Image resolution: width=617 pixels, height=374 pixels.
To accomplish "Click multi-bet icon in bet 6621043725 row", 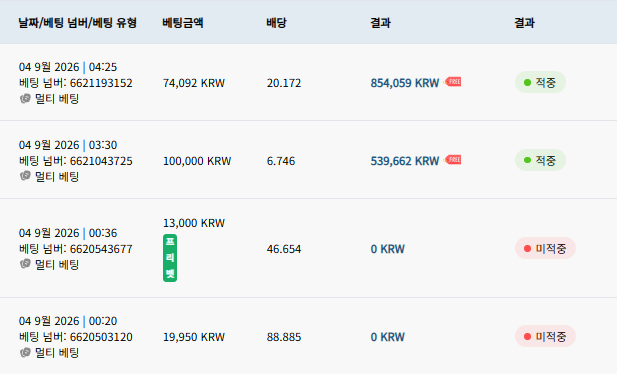I will tap(25, 176).
